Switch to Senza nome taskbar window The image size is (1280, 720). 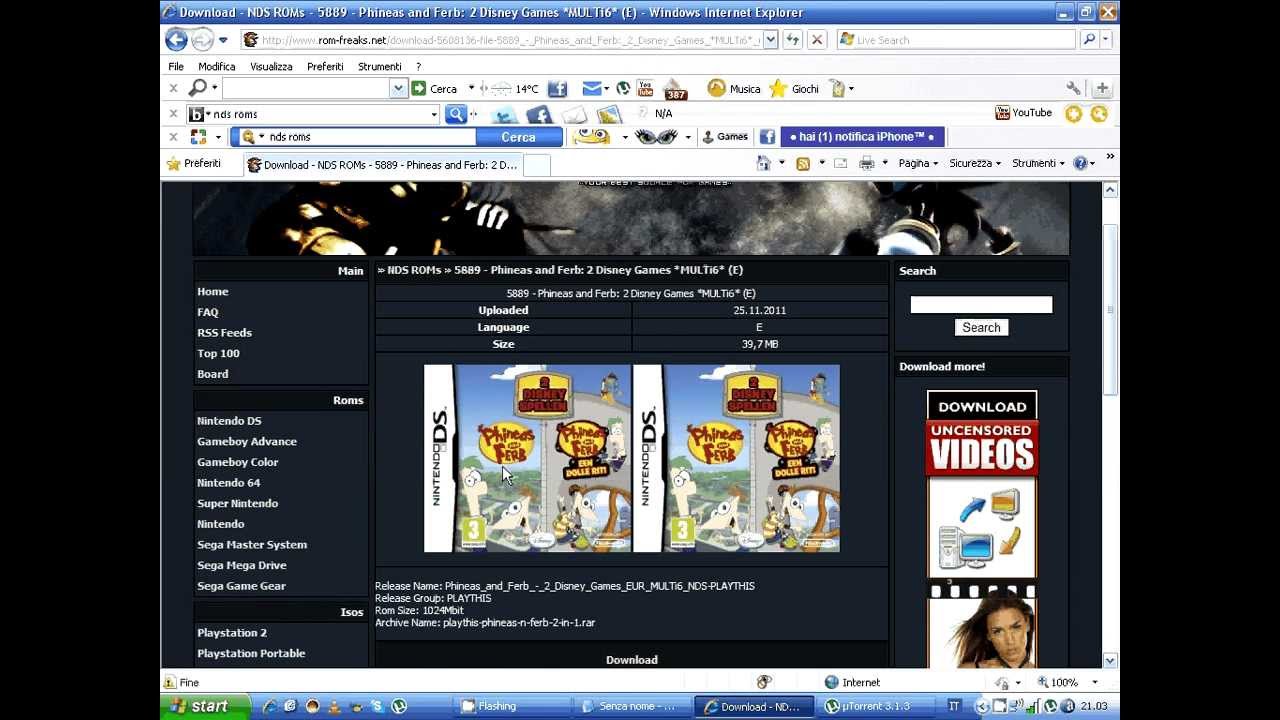point(635,706)
